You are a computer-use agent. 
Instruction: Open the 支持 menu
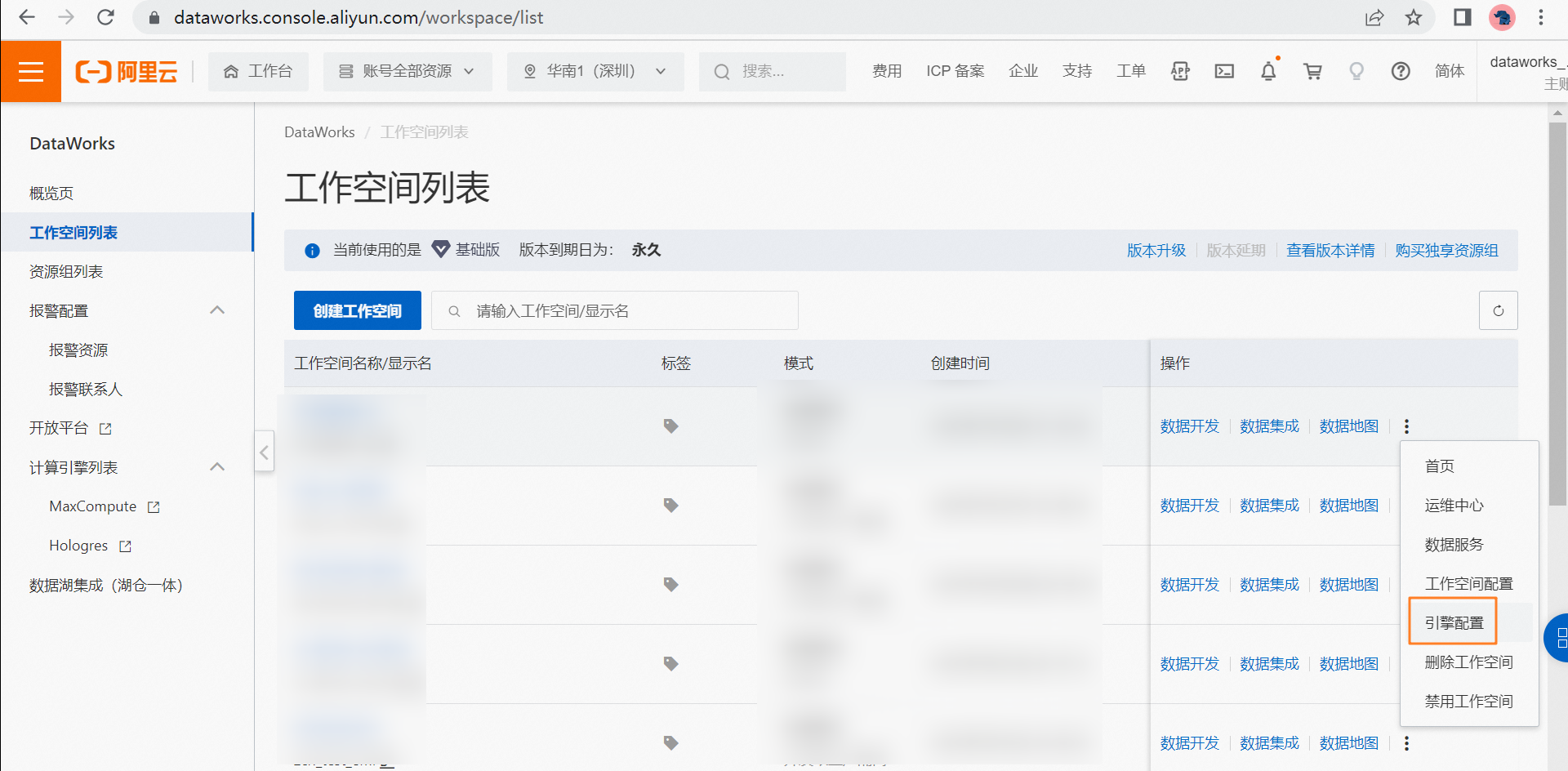point(1077,72)
